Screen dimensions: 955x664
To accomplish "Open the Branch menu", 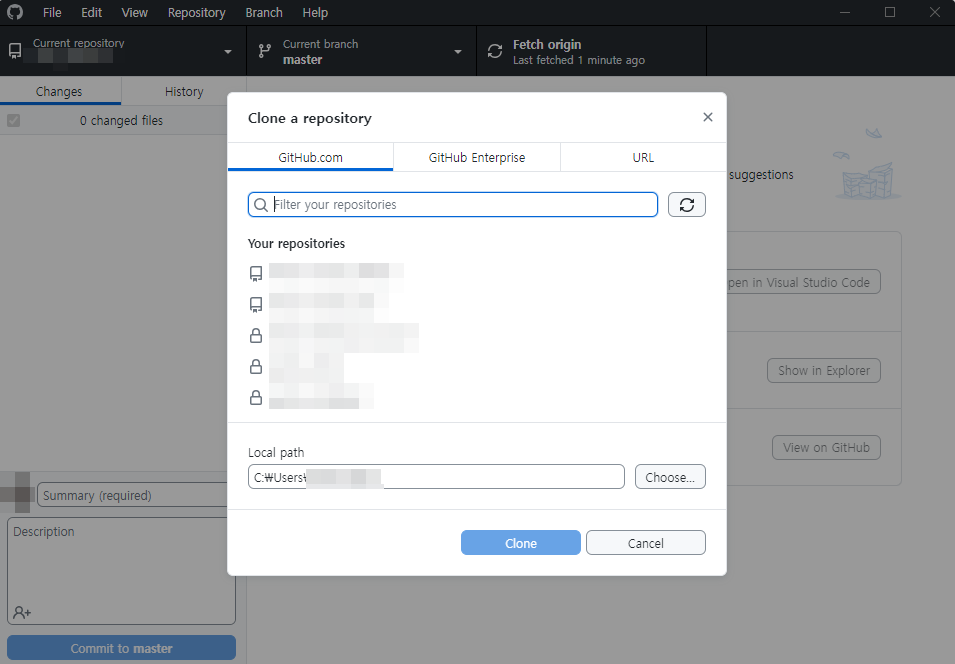I will tap(264, 12).
